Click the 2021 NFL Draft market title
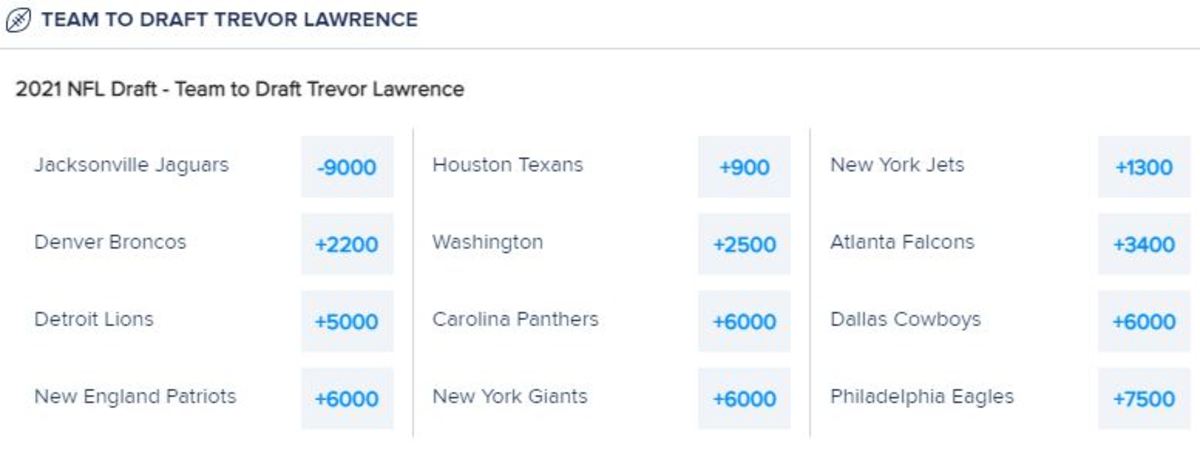Viewport: 1200px width, 454px height. tap(240, 89)
